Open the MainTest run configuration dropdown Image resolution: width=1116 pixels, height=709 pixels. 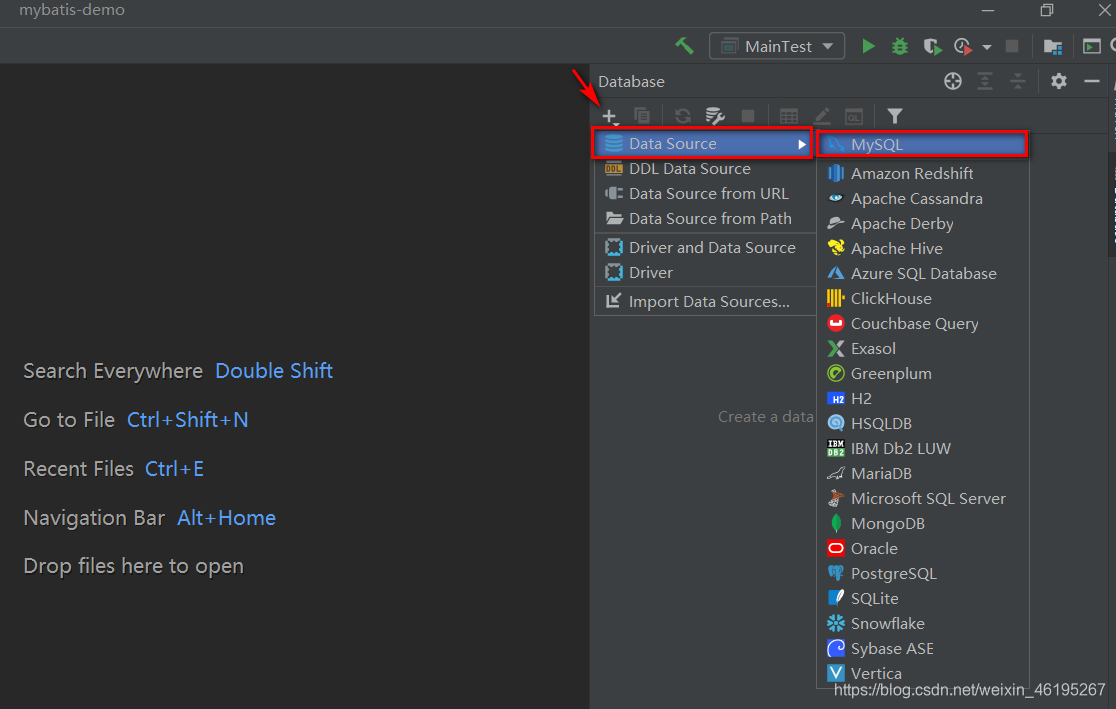point(777,45)
